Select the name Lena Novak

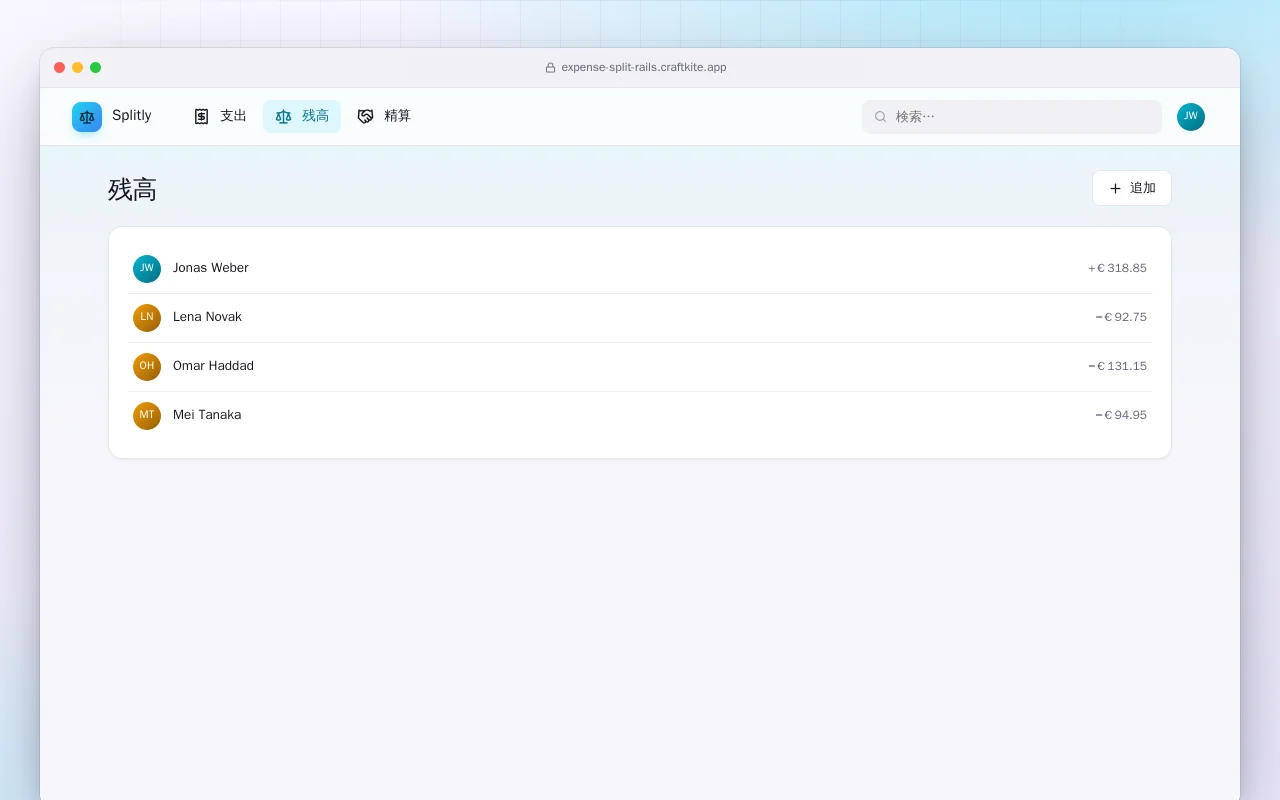pos(207,317)
